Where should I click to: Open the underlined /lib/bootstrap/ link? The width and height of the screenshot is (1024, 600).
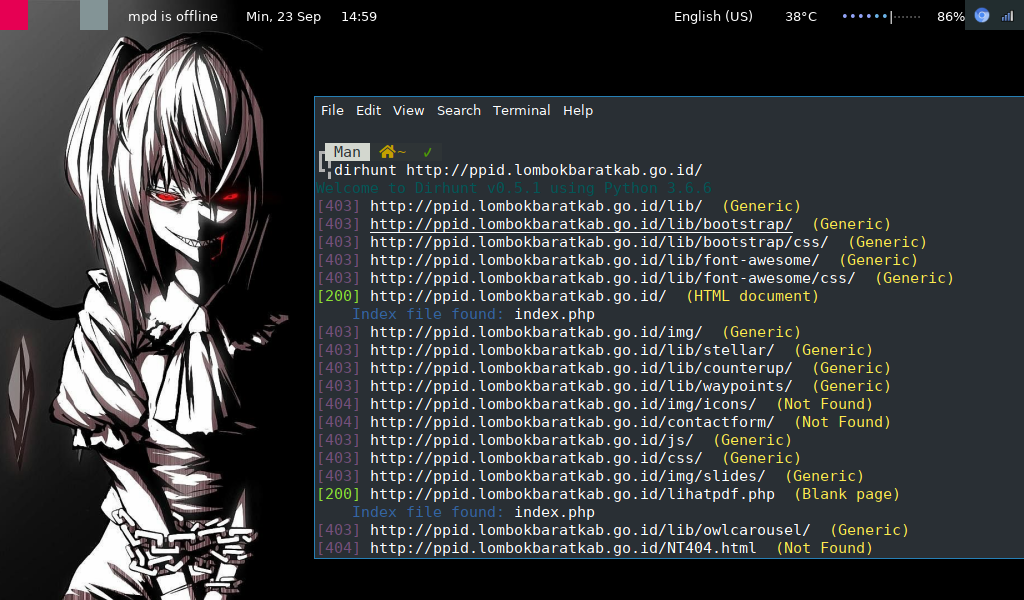pyautogui.click(x=581, y=224)
